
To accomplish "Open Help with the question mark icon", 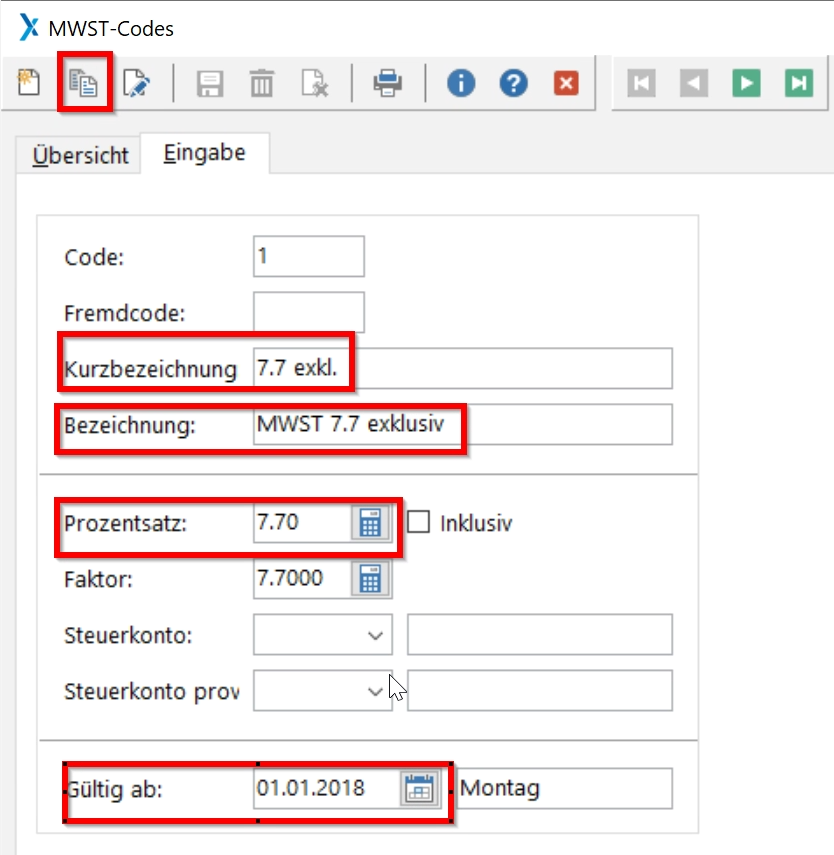I will point(514,83).
